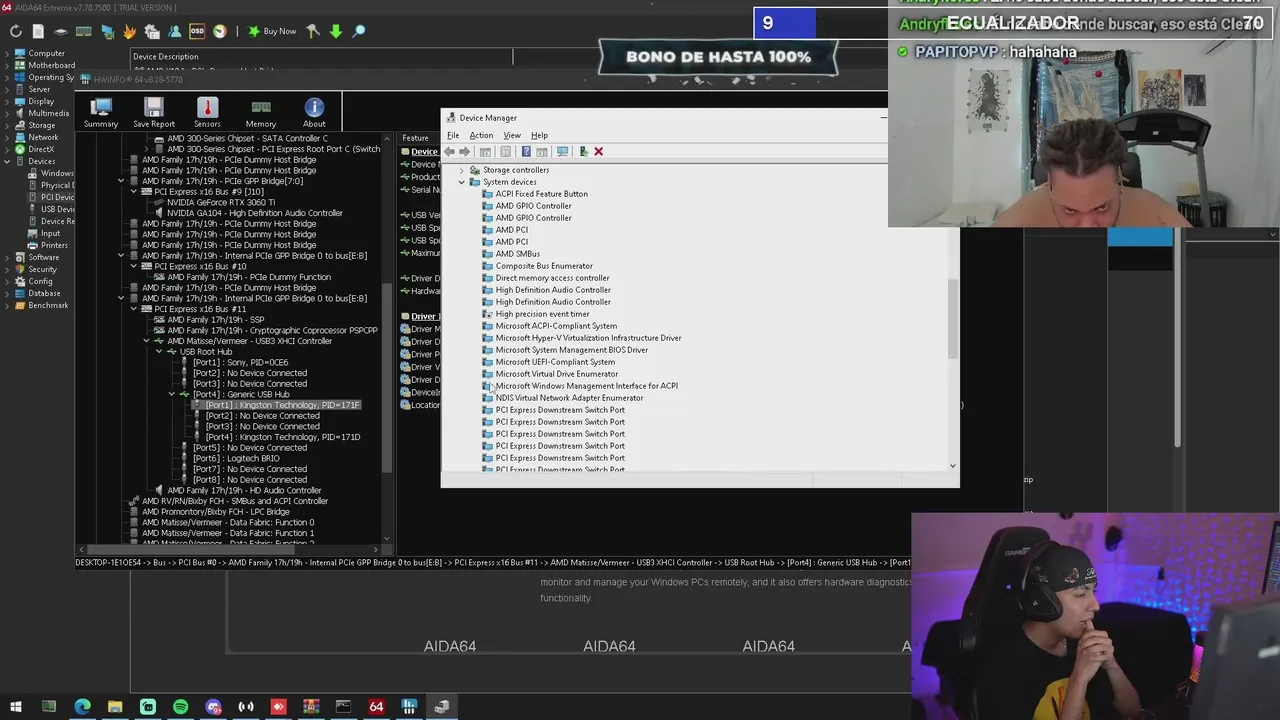Collapse System devices in Device Manager
This screenshot has height=720, width=1280.
tap(462, 182)
